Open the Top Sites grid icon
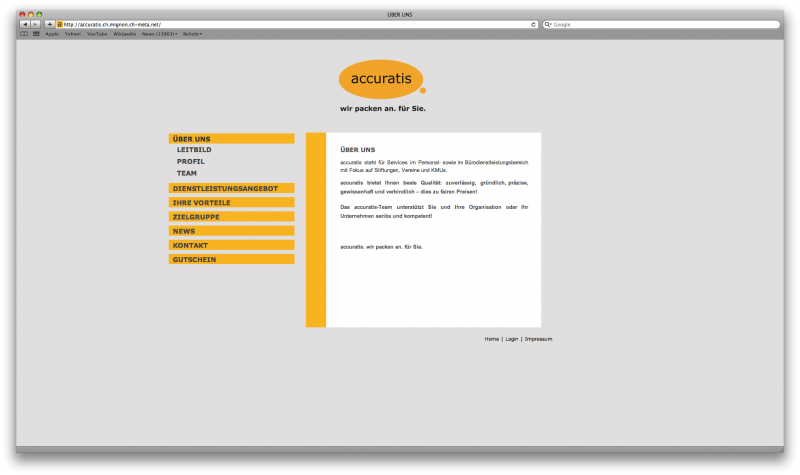The image size is (800, 475). coord(36,34)
